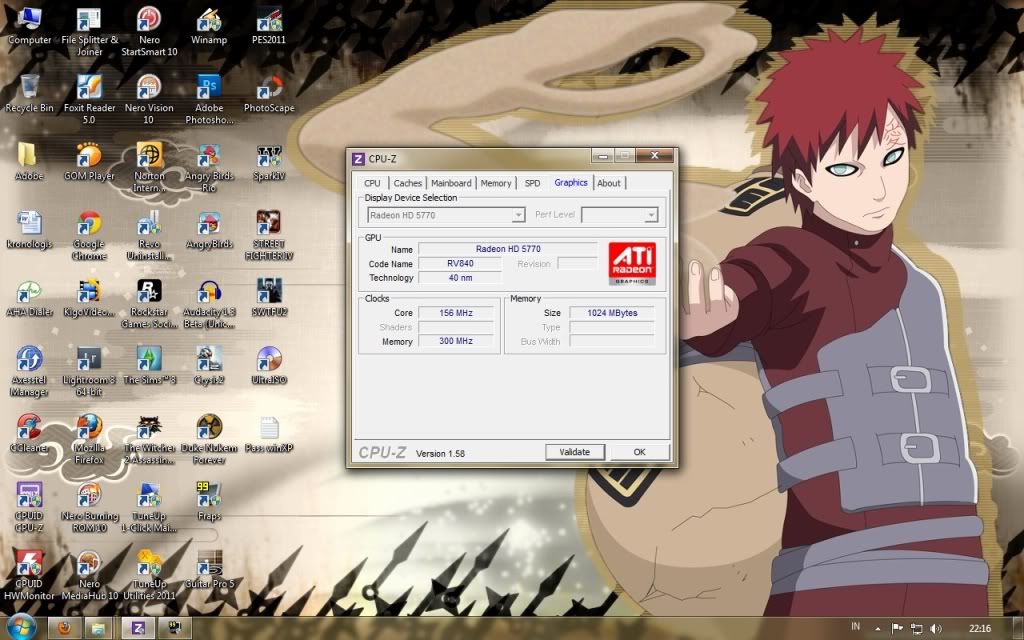This screenshot has height=640, width=1024.
Task: Select the Revo Uninstaller shortcut
Action: (149, 236)
